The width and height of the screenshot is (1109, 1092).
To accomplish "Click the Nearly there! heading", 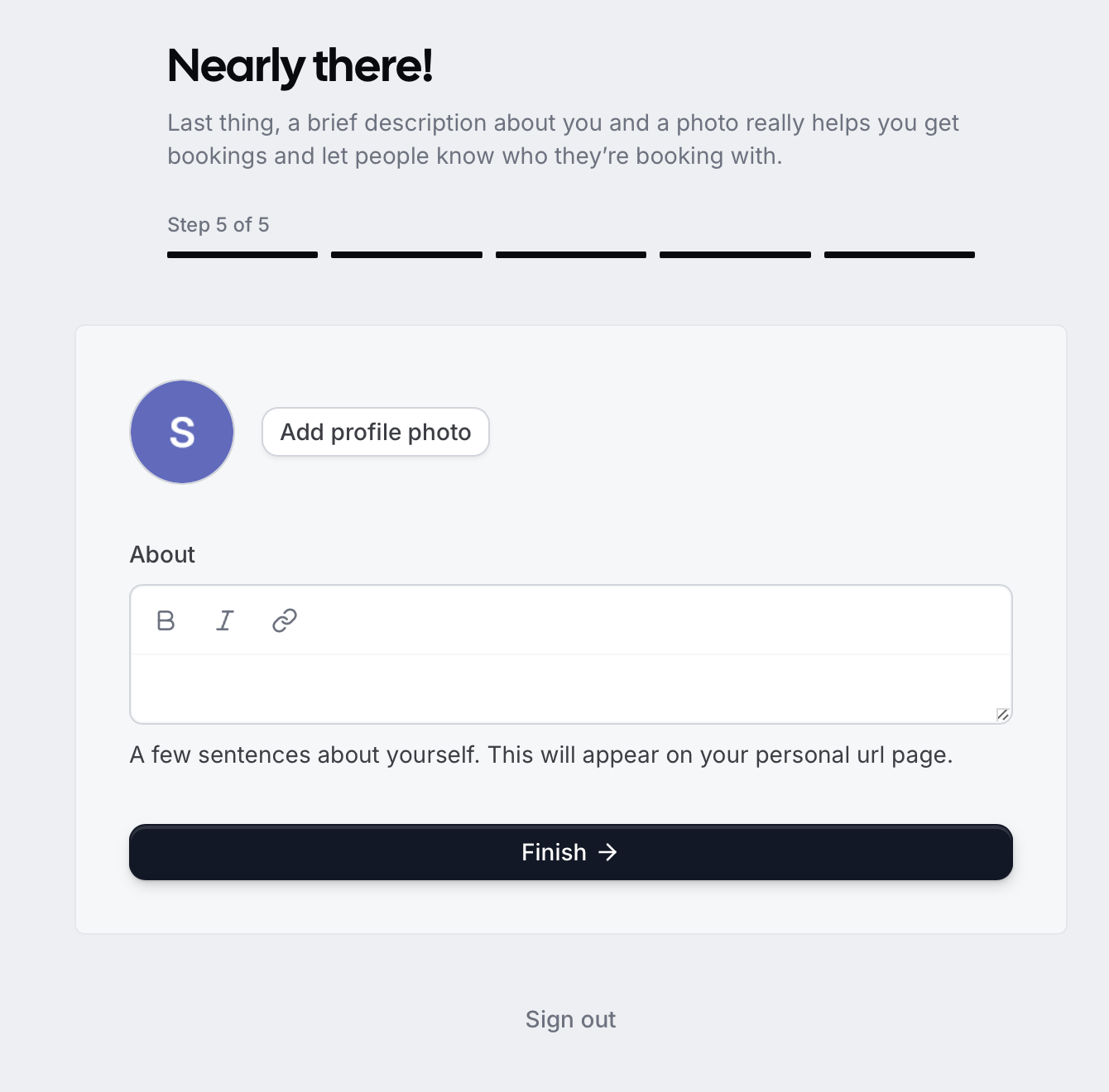I will (x=300, y=66).
